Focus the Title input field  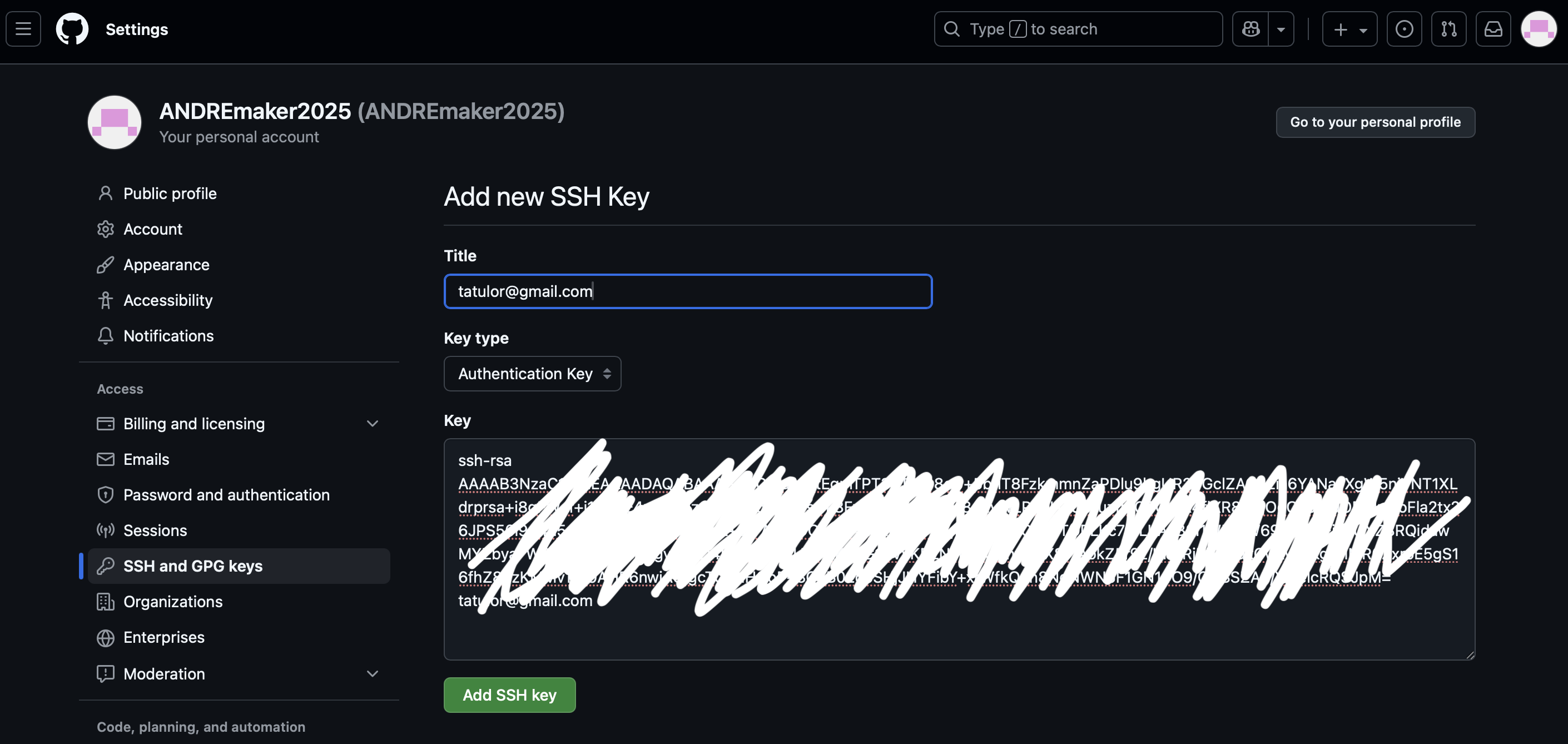coord(687,291)
